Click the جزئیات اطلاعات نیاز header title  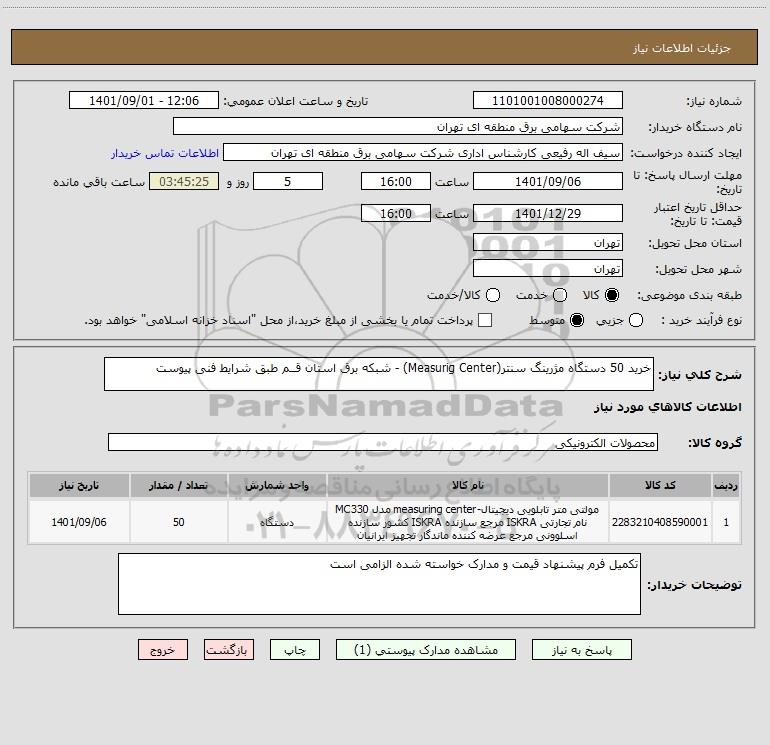click(x=682, y=48)
